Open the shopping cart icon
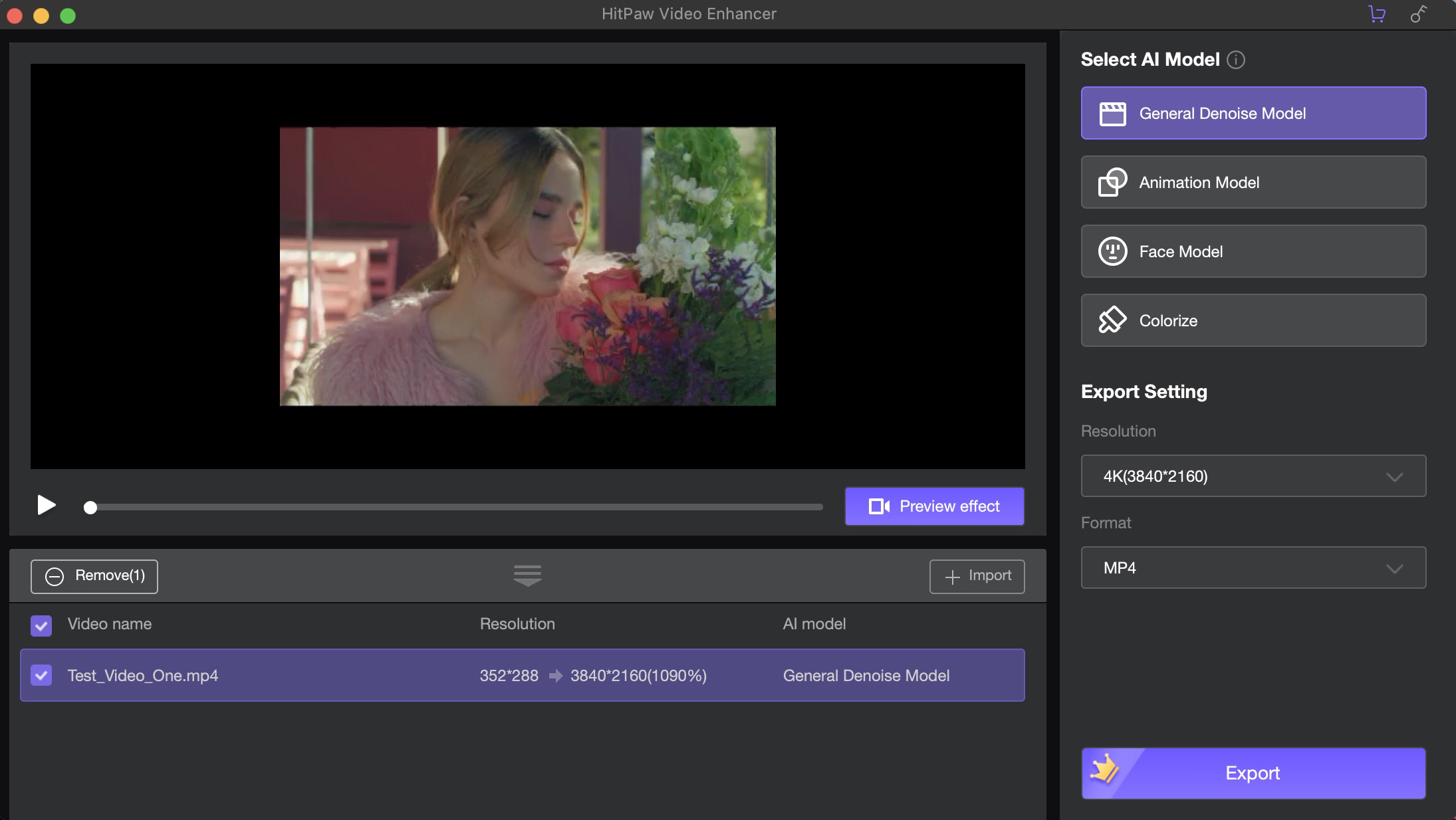The image size is (1456, 820). coord(1377,14)
